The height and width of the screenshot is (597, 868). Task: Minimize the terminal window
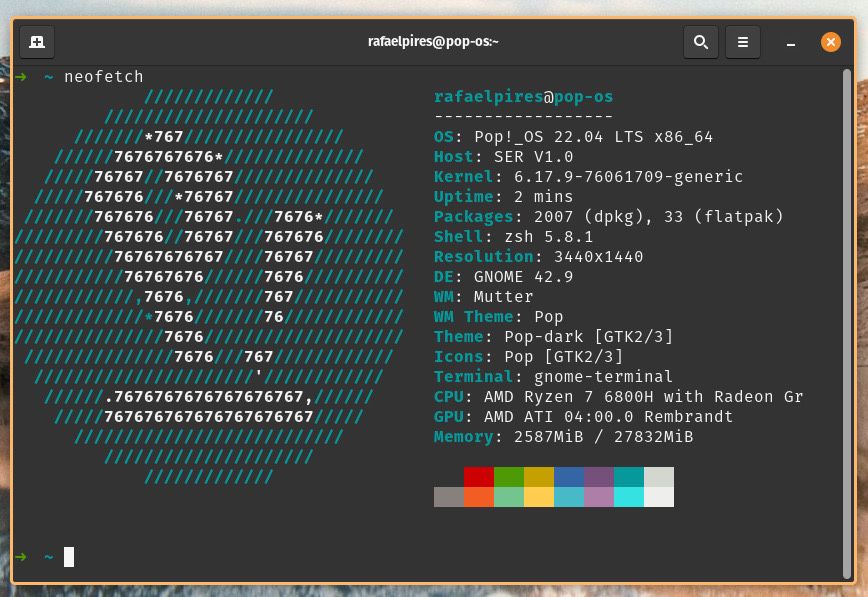[x=791, y=43]
